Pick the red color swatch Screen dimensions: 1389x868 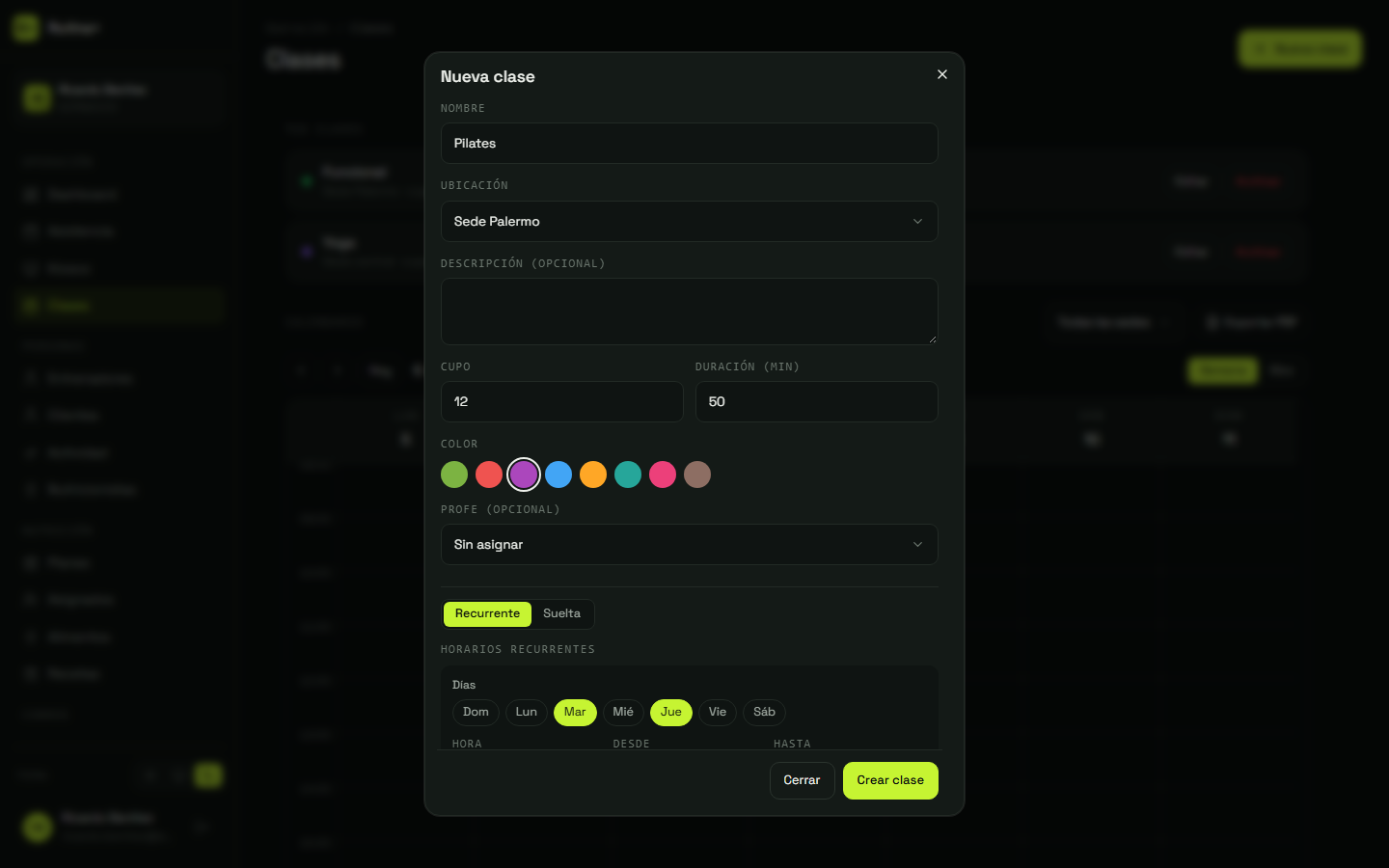coord(489,475)
